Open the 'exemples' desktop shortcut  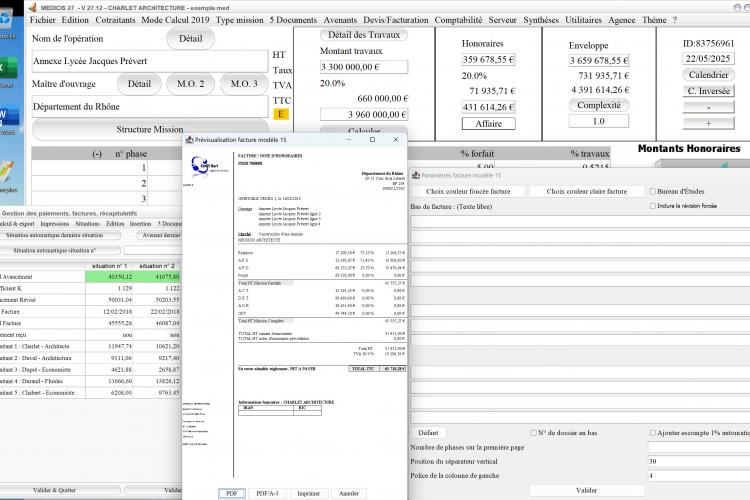(x=7, y=171)
